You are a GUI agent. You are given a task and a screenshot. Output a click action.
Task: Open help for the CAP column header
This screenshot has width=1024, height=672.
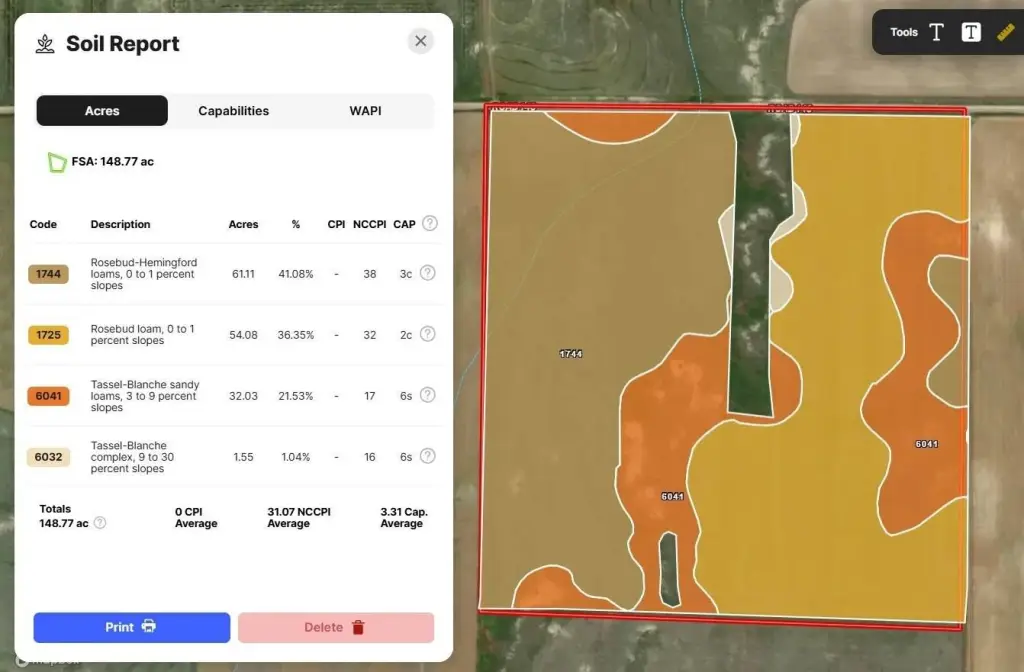[430, 223]
